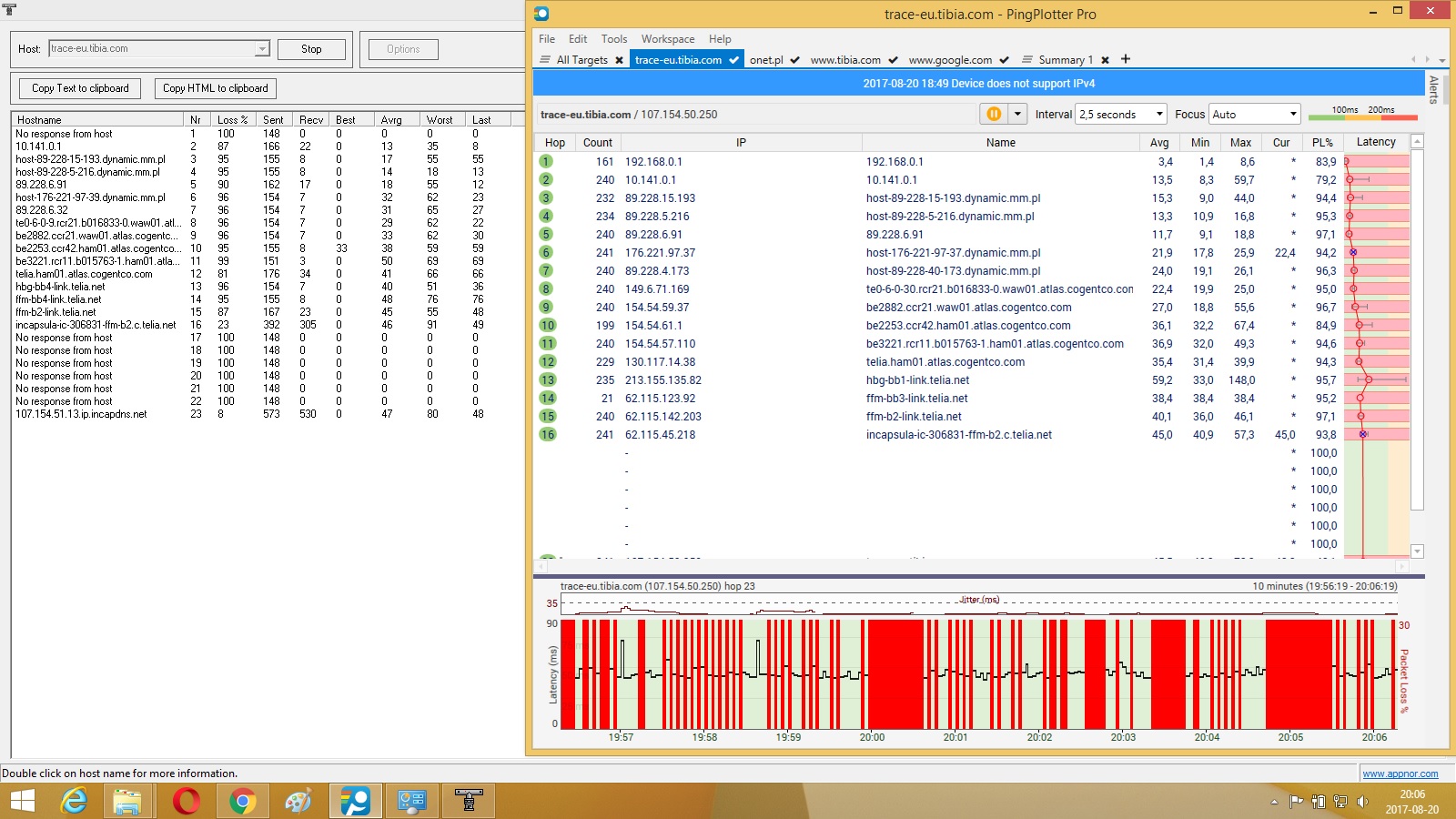
Task: Show hidden system tray icons
Action: pos(1274,802)
